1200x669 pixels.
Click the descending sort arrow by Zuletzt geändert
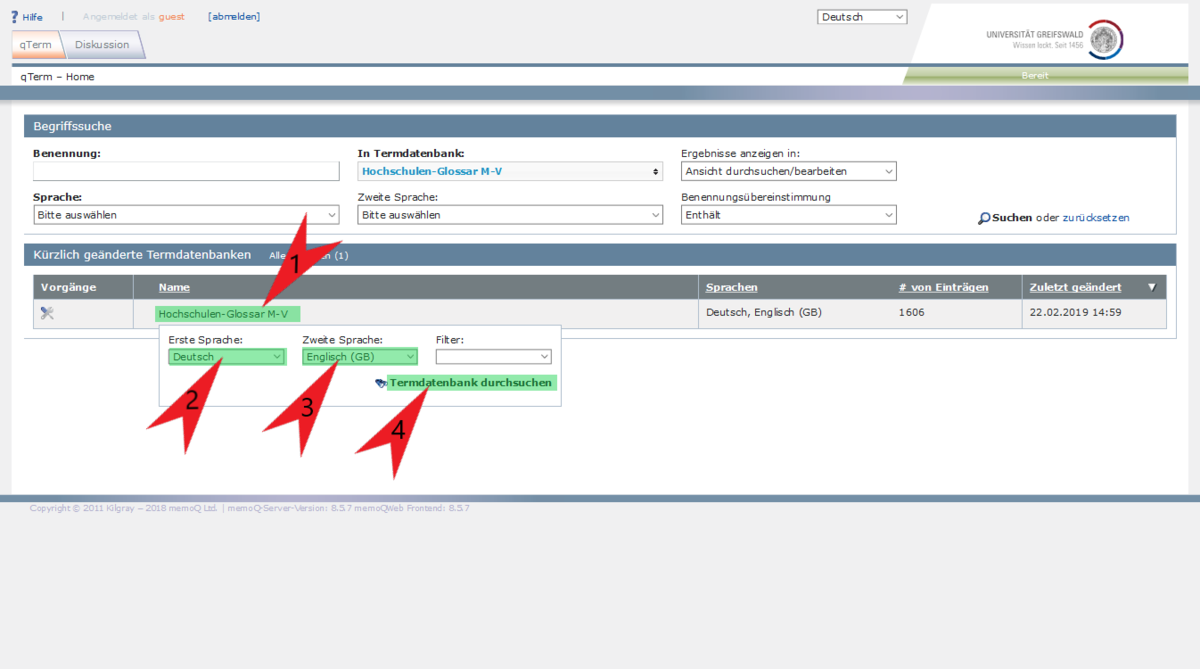point(1151,288)
